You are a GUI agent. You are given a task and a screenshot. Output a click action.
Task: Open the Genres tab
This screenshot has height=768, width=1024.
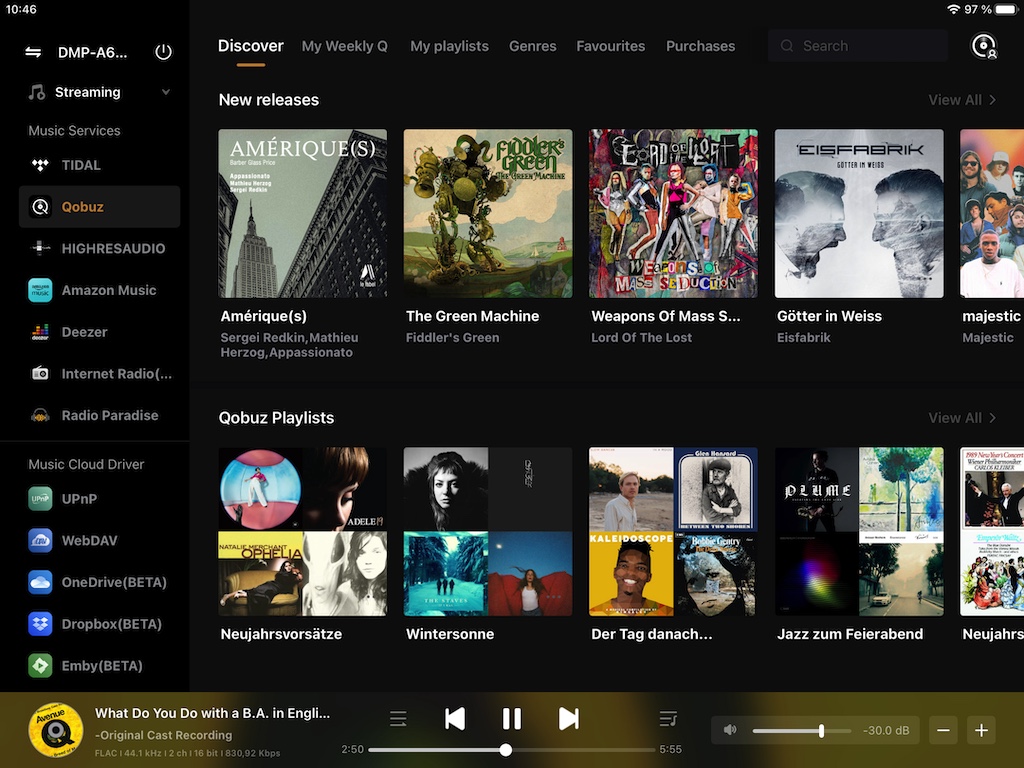pos(533,46)
